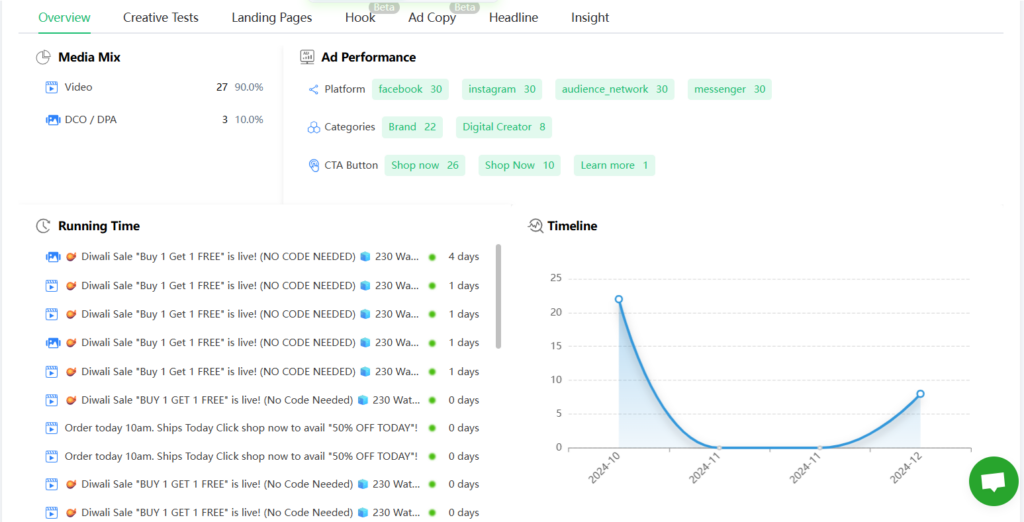Click the Timeline header icon
Image resolution: width=1024 pixels, height=522 pixels.
[x=535, y=226]
